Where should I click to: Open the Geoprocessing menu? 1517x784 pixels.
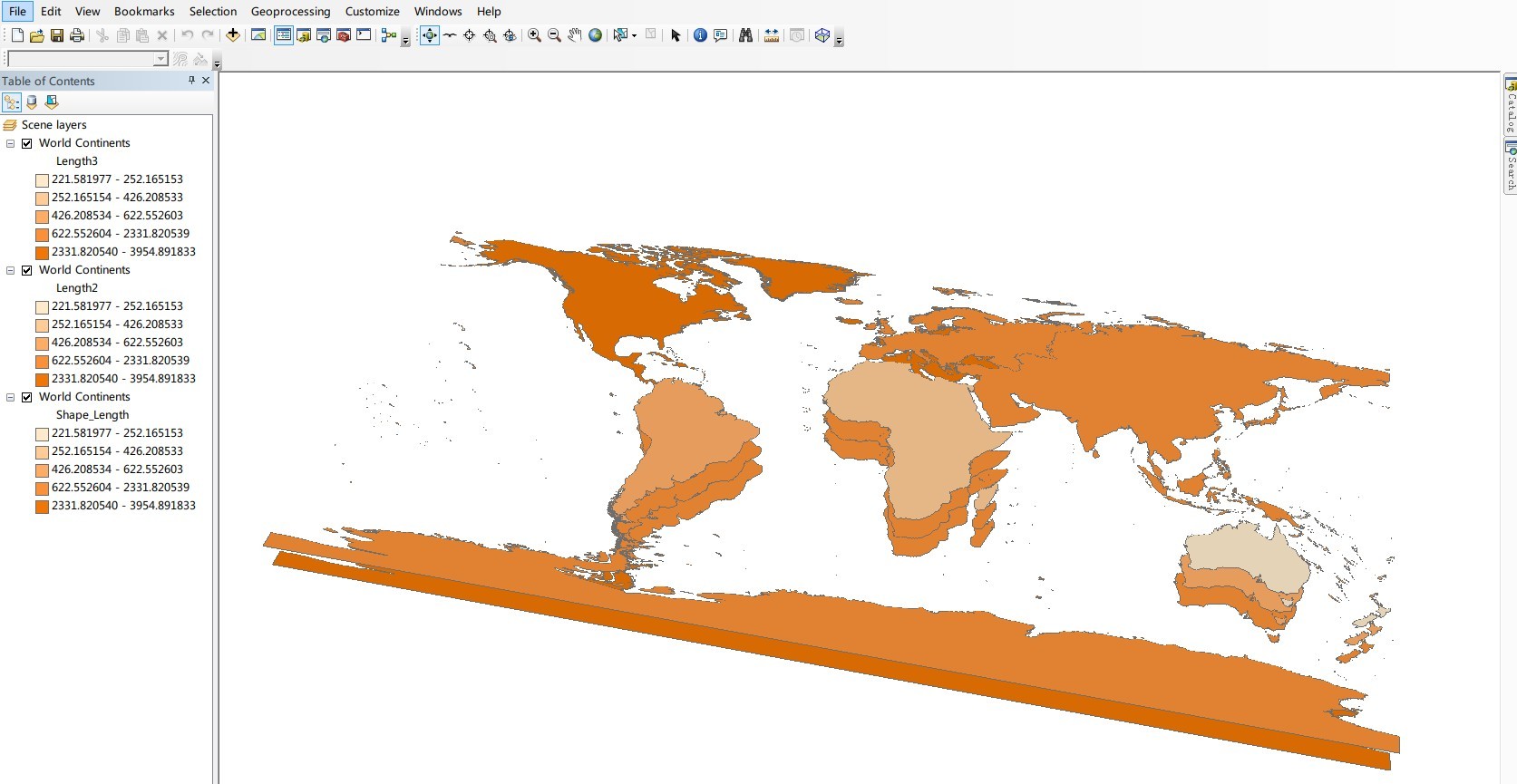click(x=290, y=11)
